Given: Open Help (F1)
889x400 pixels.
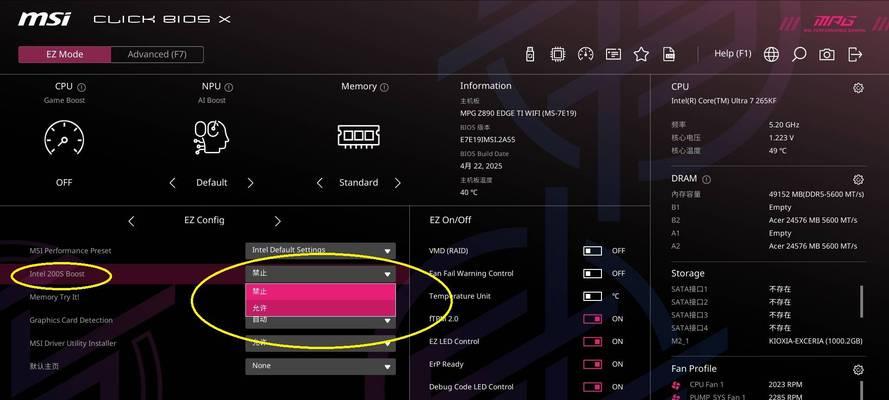Looking at the screenshot, I should pyautogui.click(x=733, y=54).
